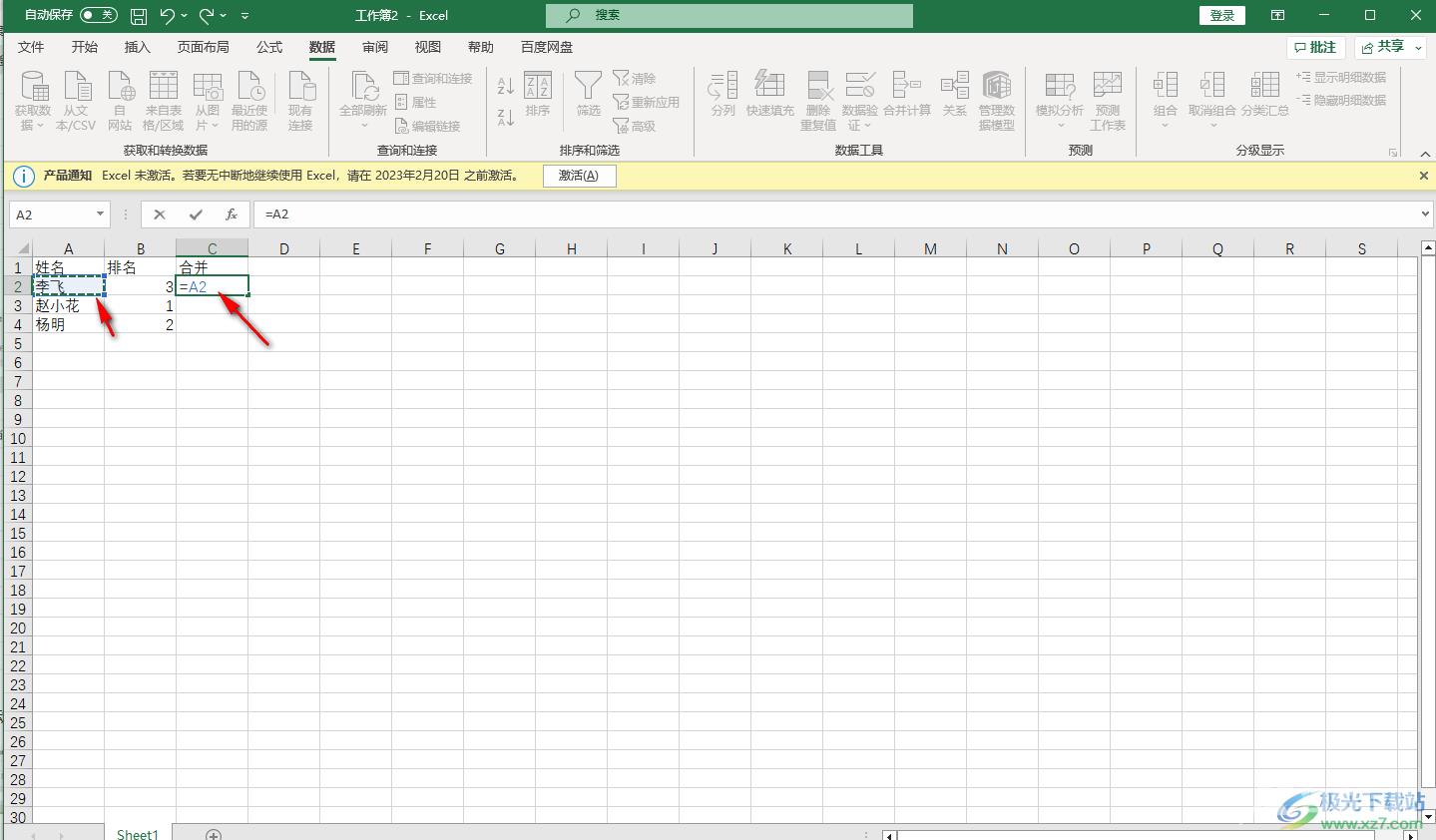Click the Activate (激活) button
The height and width of the screenshot is (840, 1436).
pos(579,176)
